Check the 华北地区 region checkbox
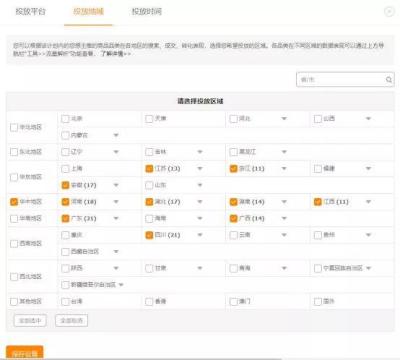The width and height of the screenshot is (400, 360). coord(14,127)
